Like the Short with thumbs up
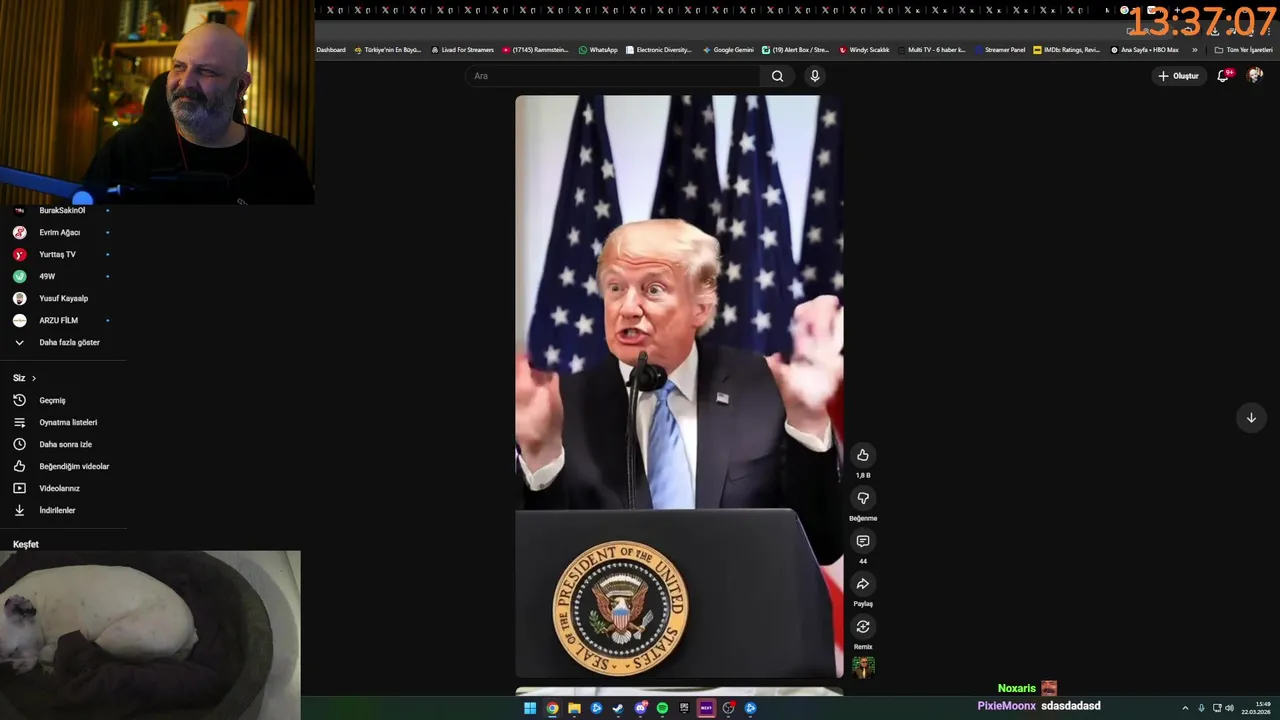Image resolution: width=1280 pixels, height=720 pixels. click(863, 455)
